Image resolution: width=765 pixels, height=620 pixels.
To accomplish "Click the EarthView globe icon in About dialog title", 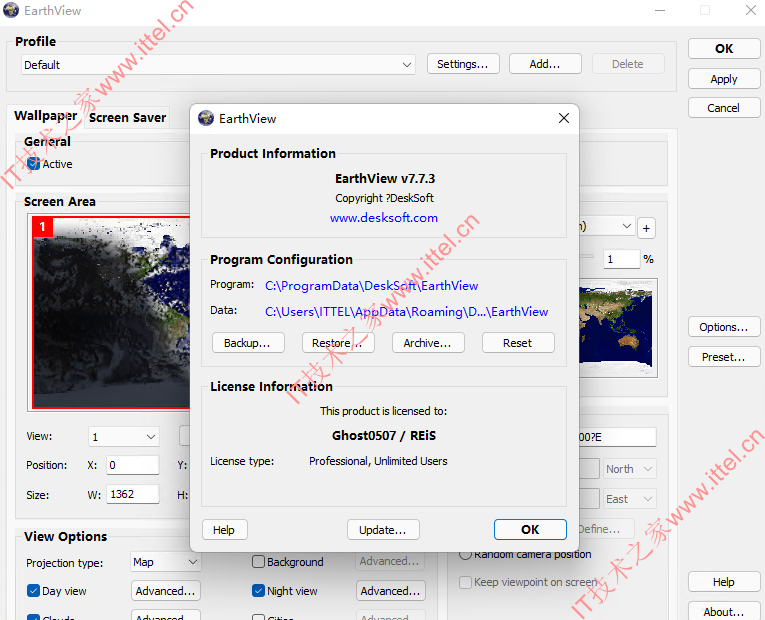I will click(x=206, y=118).
